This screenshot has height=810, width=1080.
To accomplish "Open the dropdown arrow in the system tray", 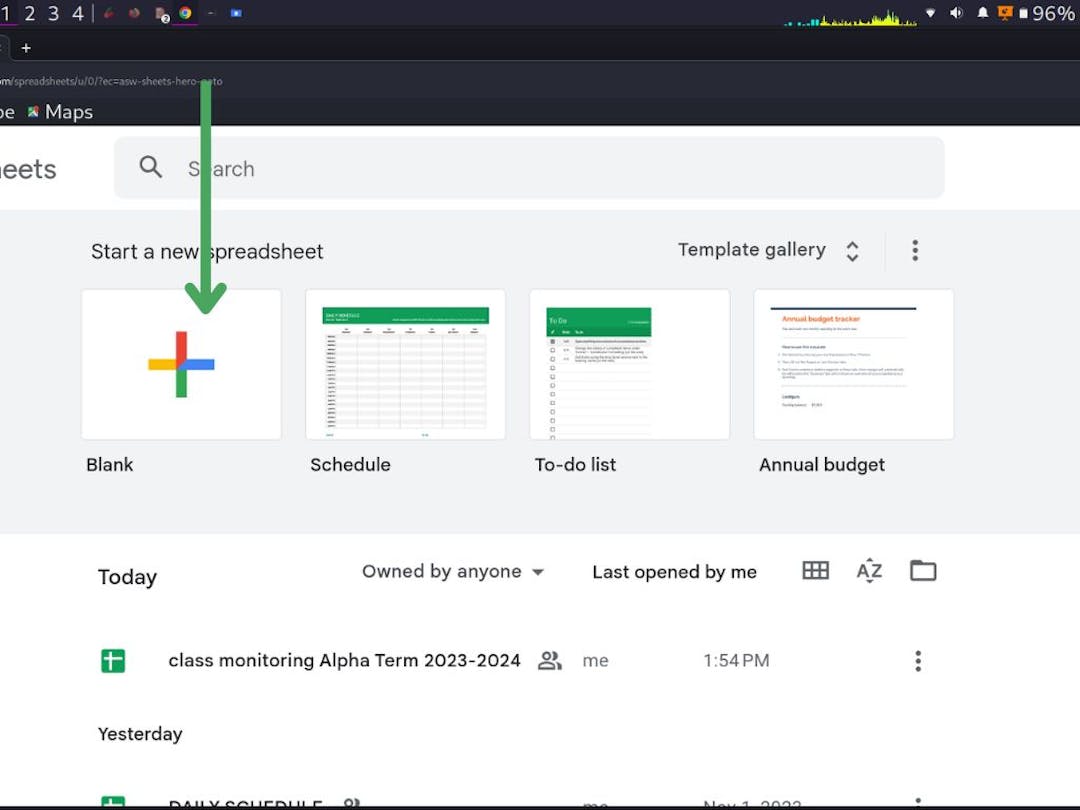I will [x=930, y=14].
